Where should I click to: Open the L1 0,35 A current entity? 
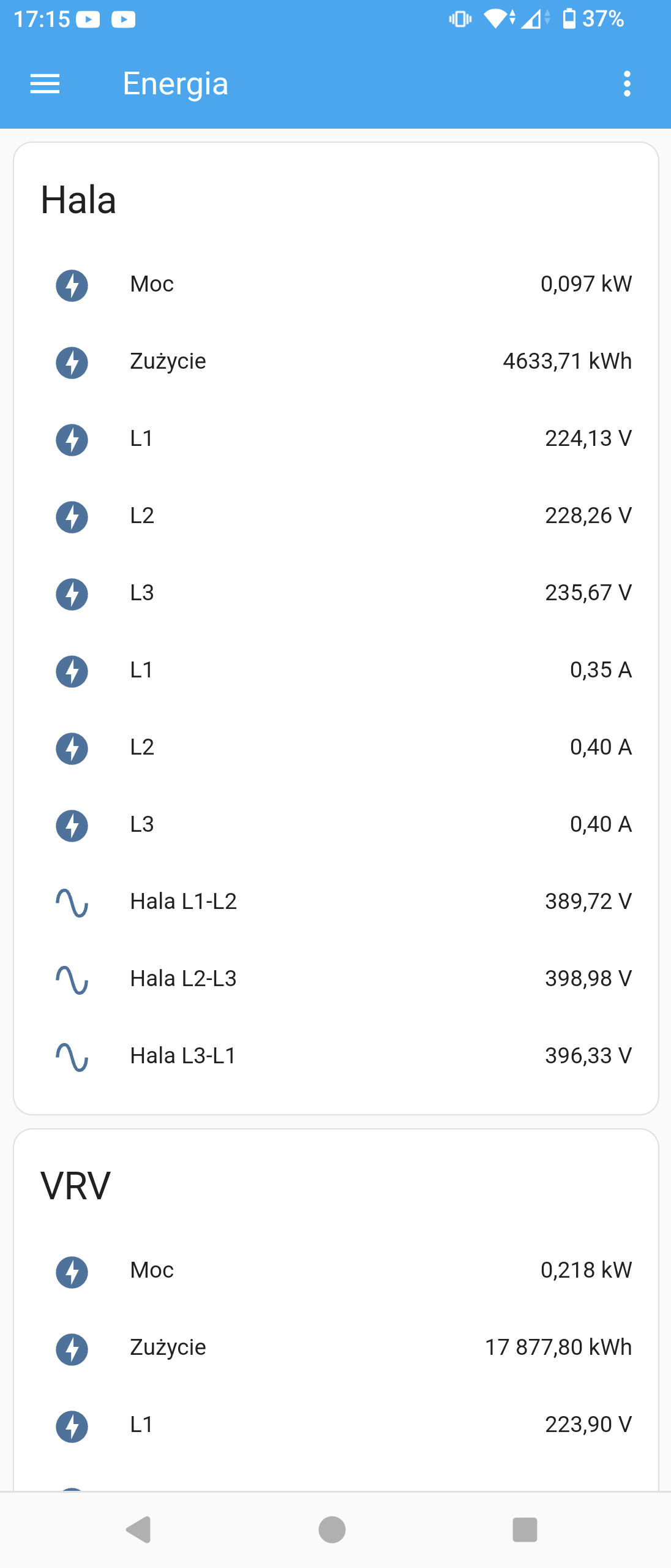coord(335,670)
